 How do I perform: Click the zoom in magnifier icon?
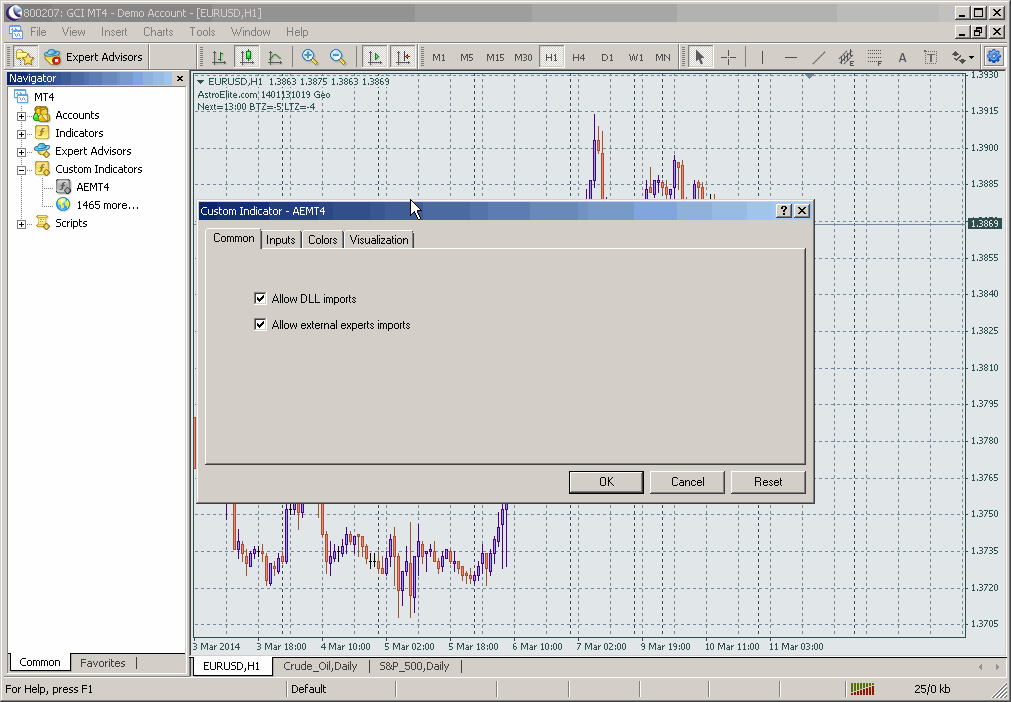pyautogui.click(x=310, y=57)
